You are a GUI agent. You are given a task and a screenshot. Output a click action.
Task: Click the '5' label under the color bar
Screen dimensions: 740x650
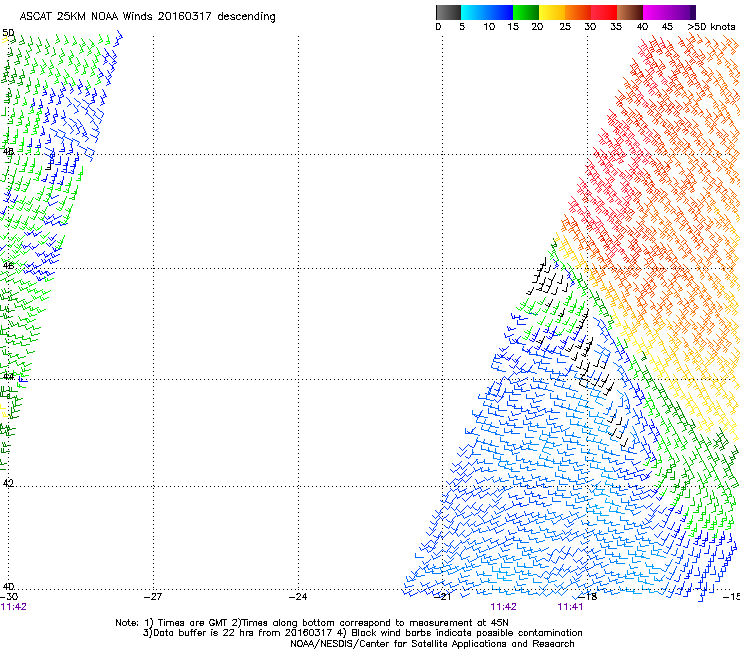point(462,27)
